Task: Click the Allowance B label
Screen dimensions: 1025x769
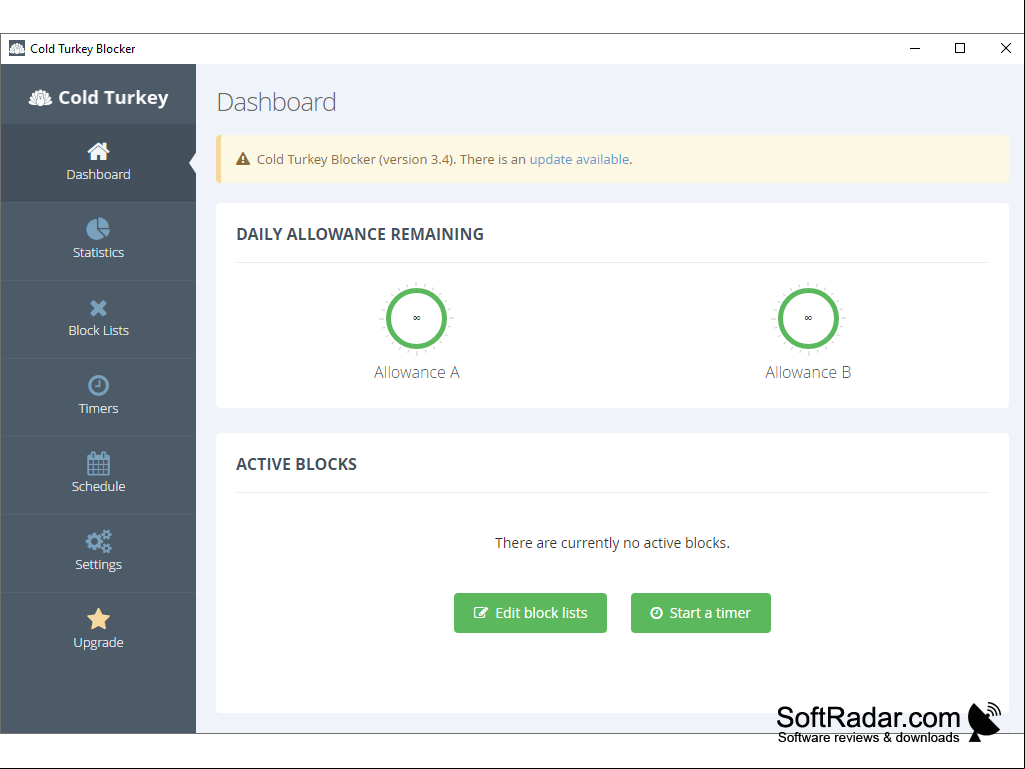Action: pos(808,372)
